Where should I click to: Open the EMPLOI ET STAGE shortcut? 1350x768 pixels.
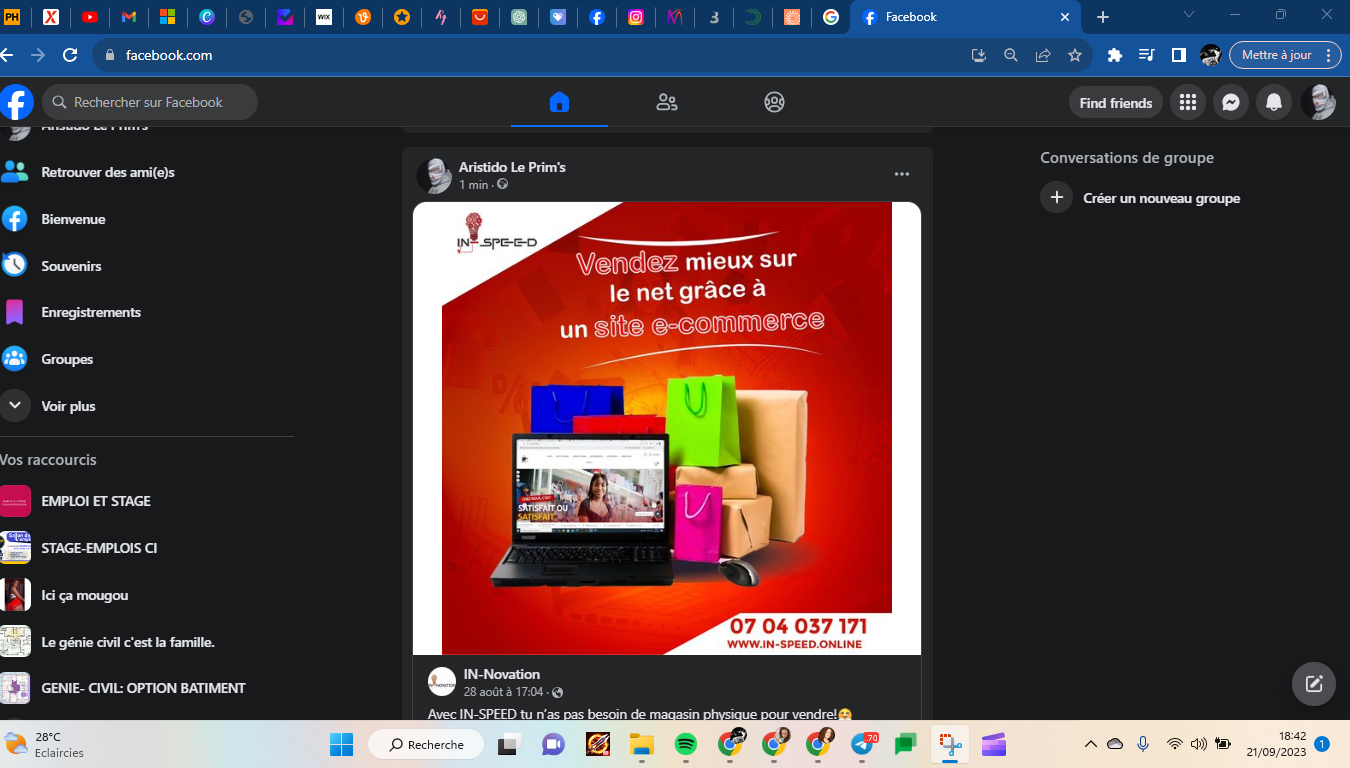point(96,501)
